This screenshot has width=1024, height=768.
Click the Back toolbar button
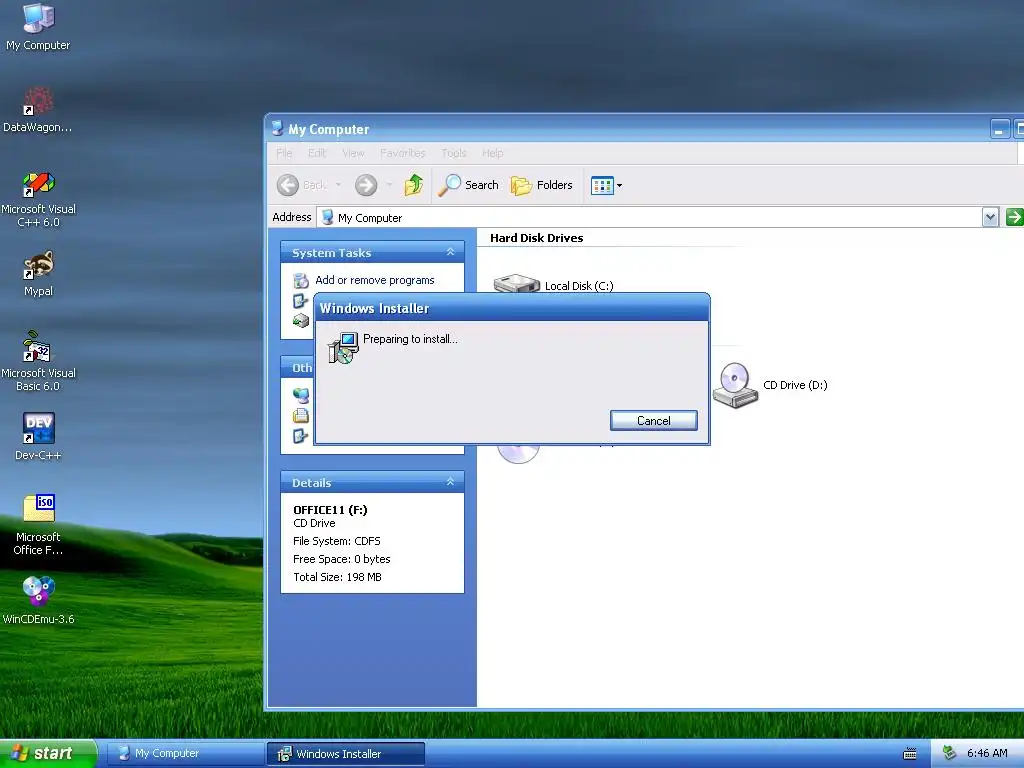click(302, 185)
